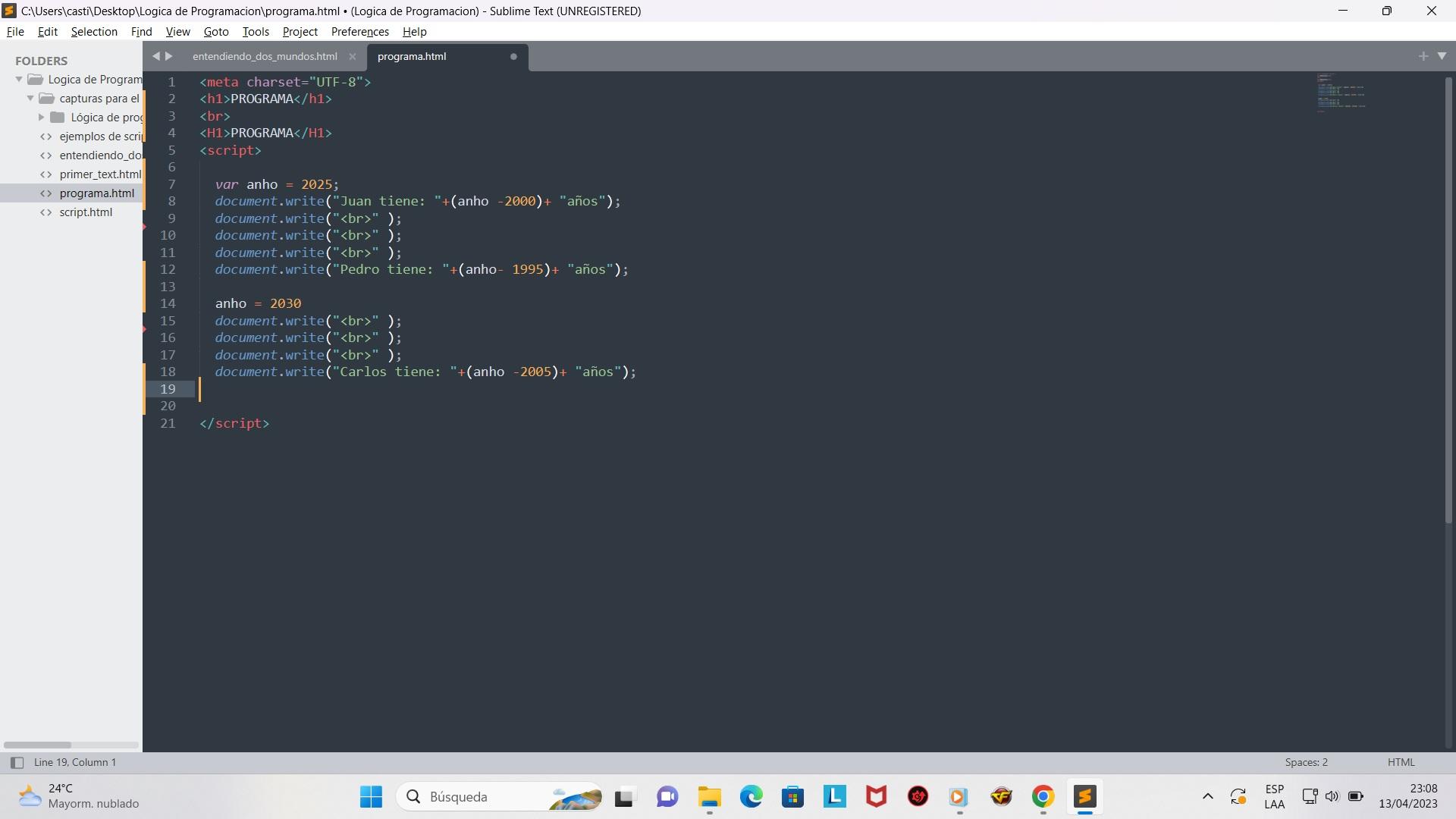Screen dimensions: 1456x819
Task: Click Line 19, Column 1 status text
Action: coord(75,763)
